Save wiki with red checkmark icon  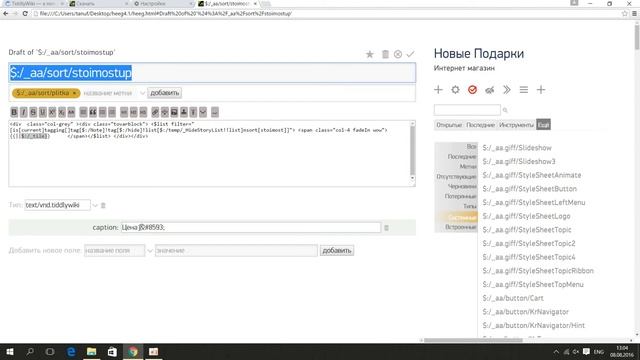point(472,89)
